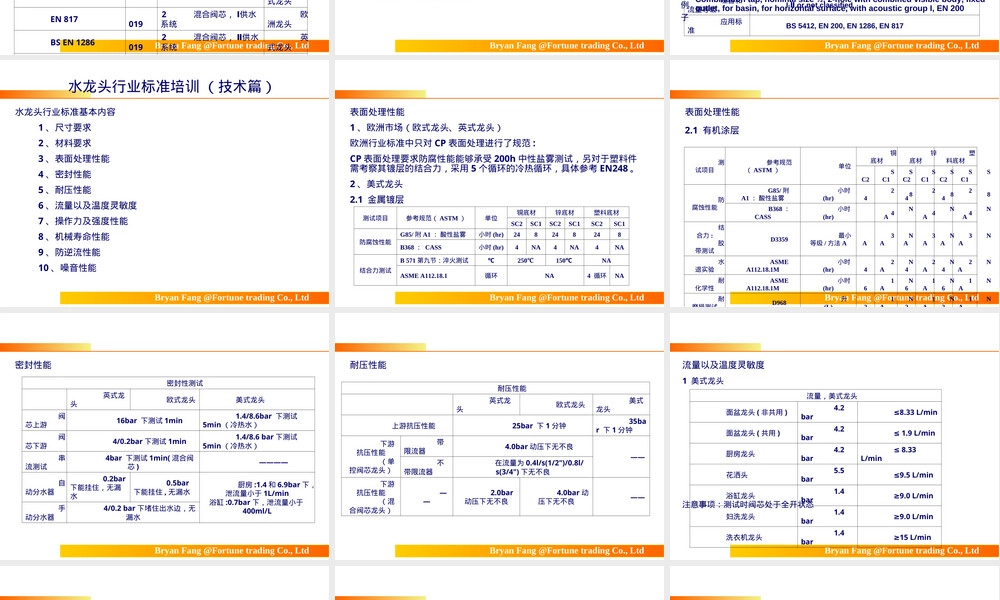
Task: Click list item 7、操作力及强度性能
Action: (83, 221)
